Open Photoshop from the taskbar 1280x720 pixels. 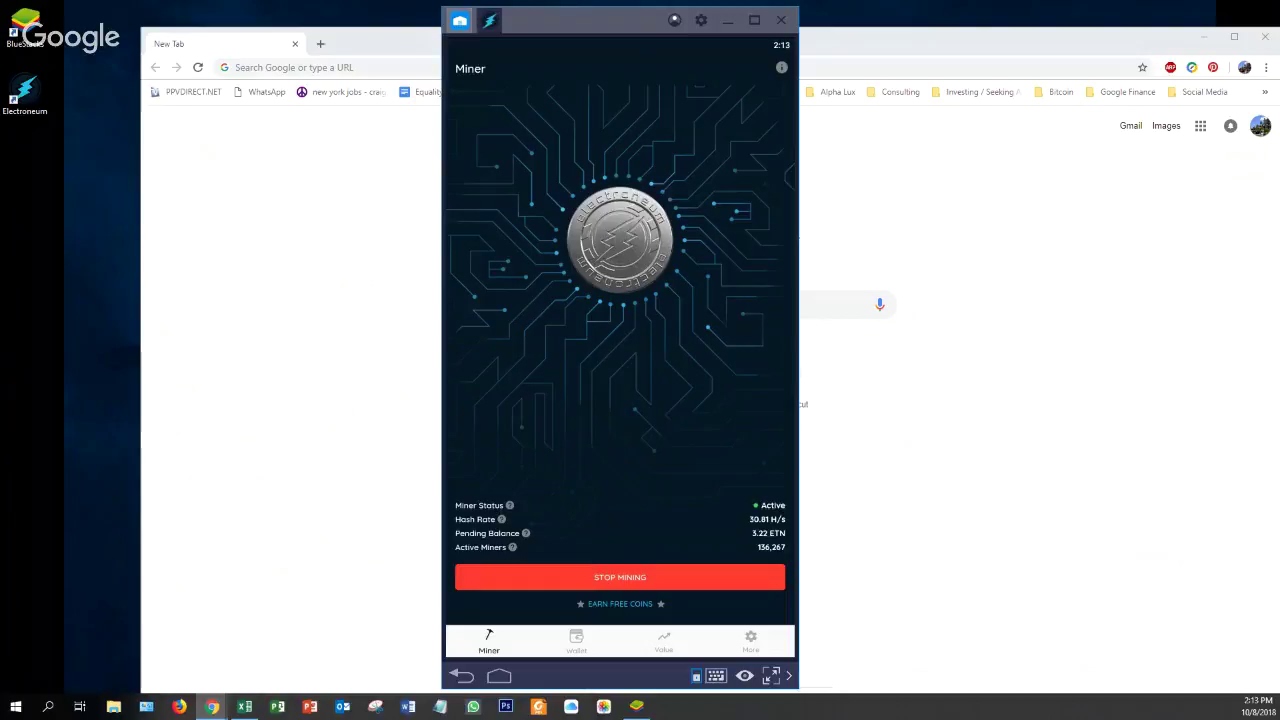[506, 707]
